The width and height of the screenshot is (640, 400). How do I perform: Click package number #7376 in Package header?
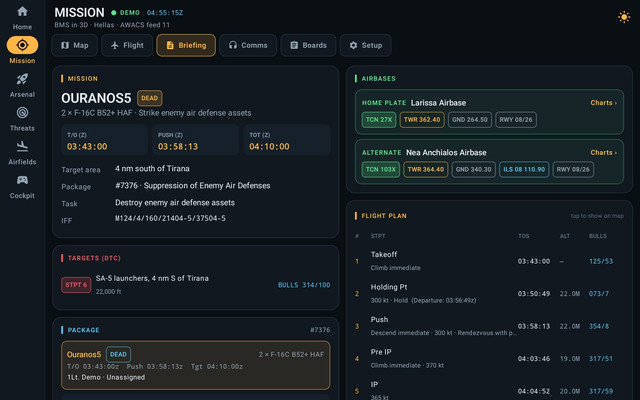[x=320, y=330]
